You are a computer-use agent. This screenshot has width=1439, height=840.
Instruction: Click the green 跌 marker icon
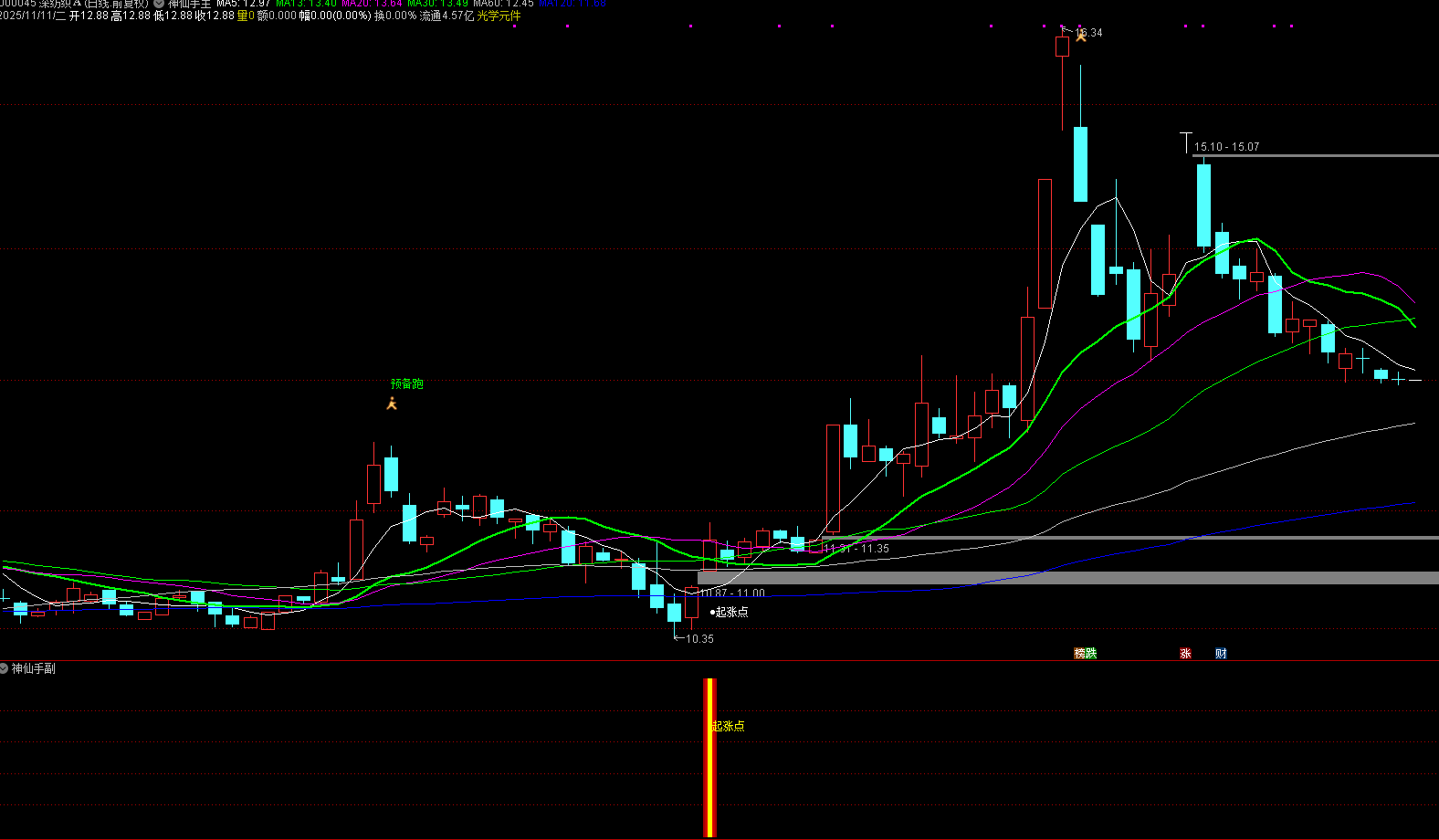click(x=1091, y=654)
